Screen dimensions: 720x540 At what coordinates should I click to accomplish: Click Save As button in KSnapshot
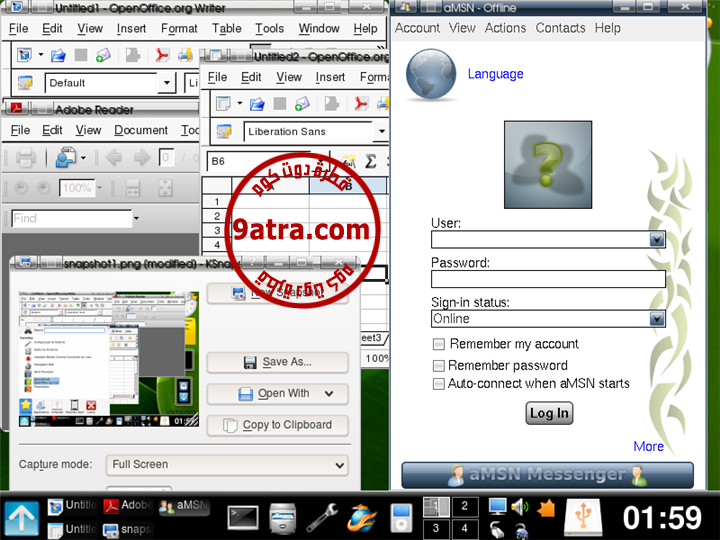[277, 362]
